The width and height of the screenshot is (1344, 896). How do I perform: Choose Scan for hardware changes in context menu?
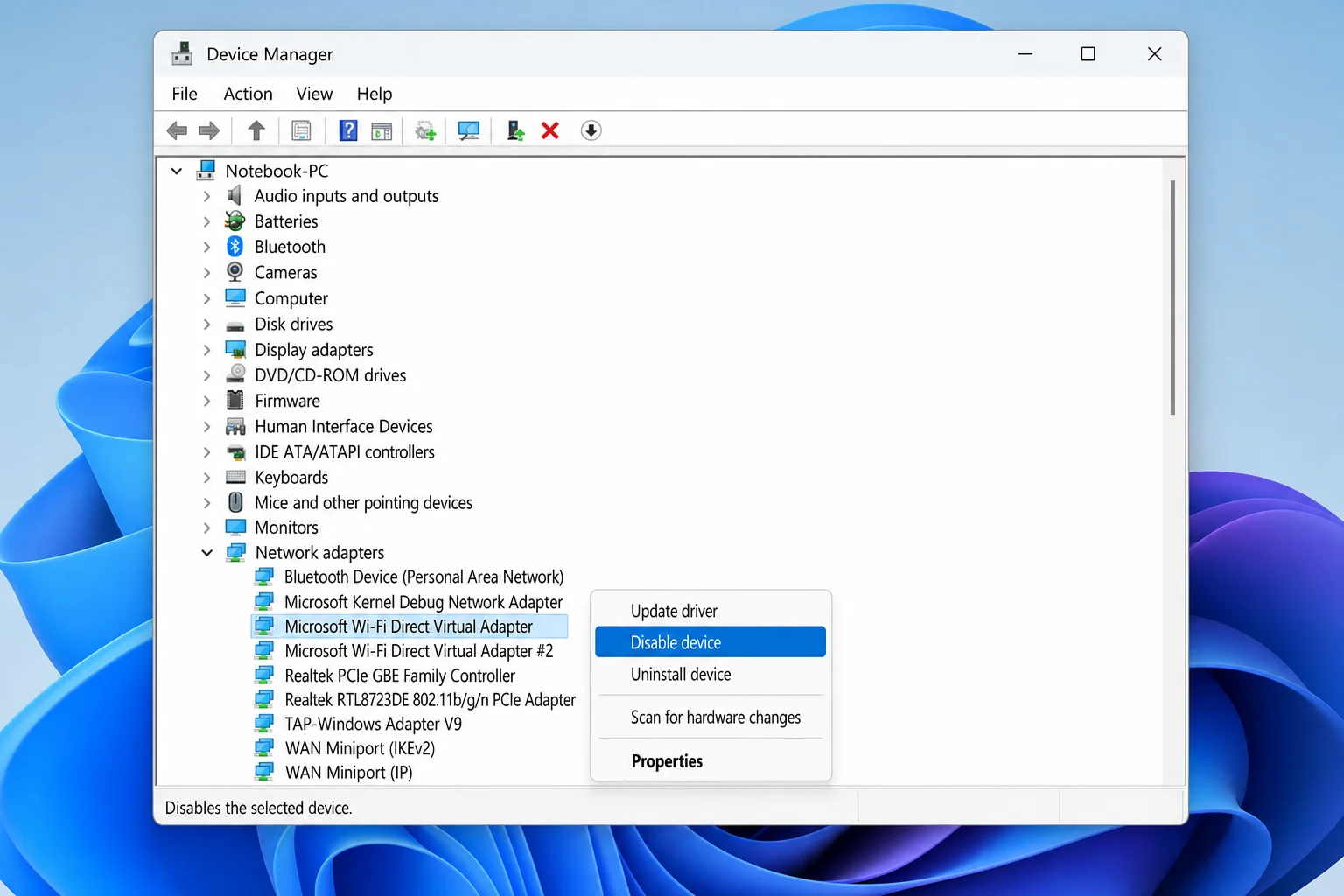click(710, 717)
